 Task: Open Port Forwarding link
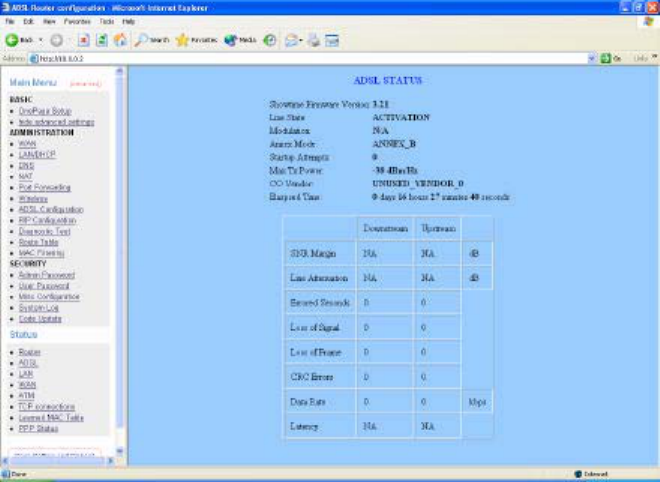pyautogui.click(x=45, y=187)
